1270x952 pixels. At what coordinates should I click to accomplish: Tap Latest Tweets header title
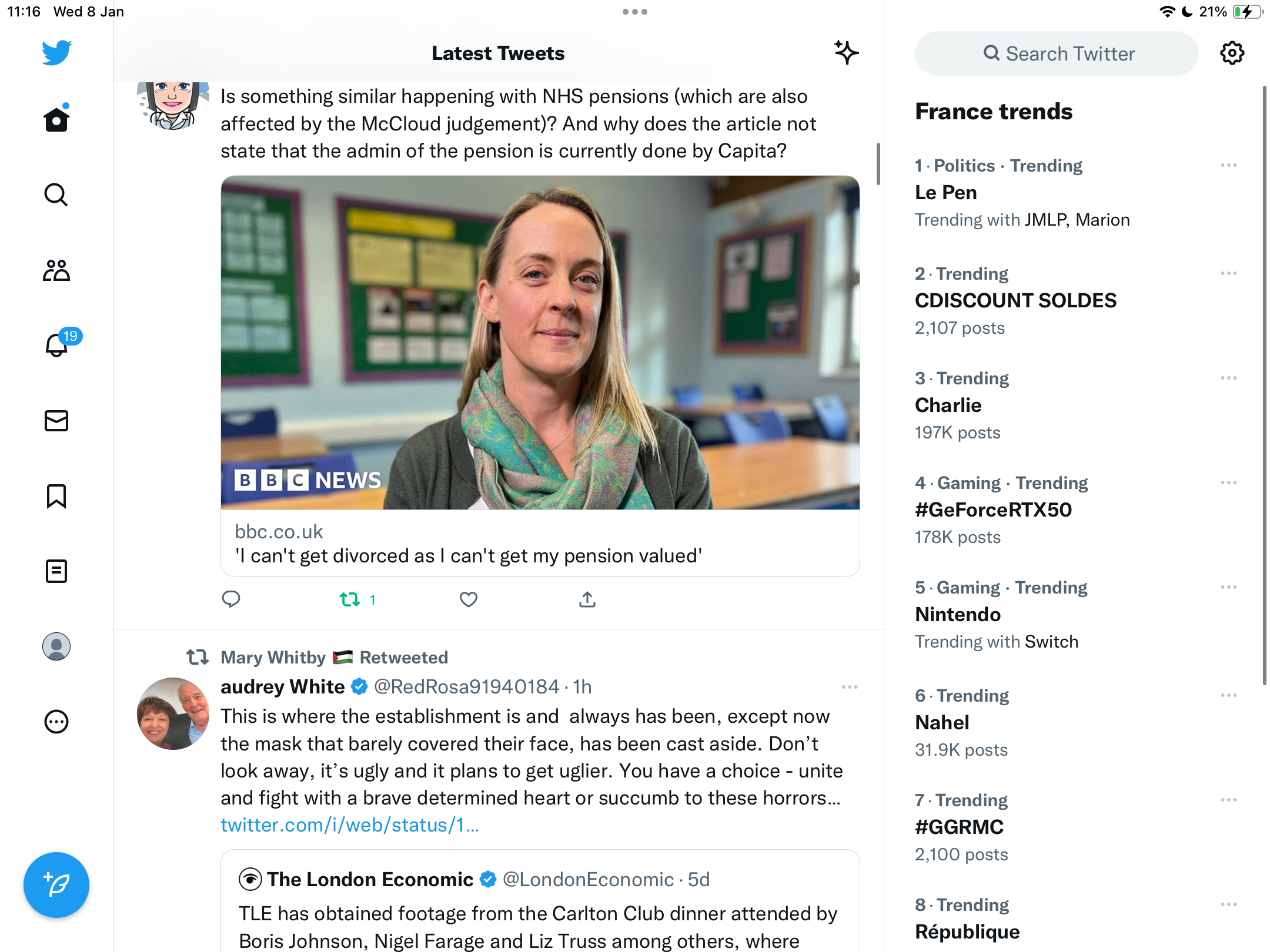498,53
